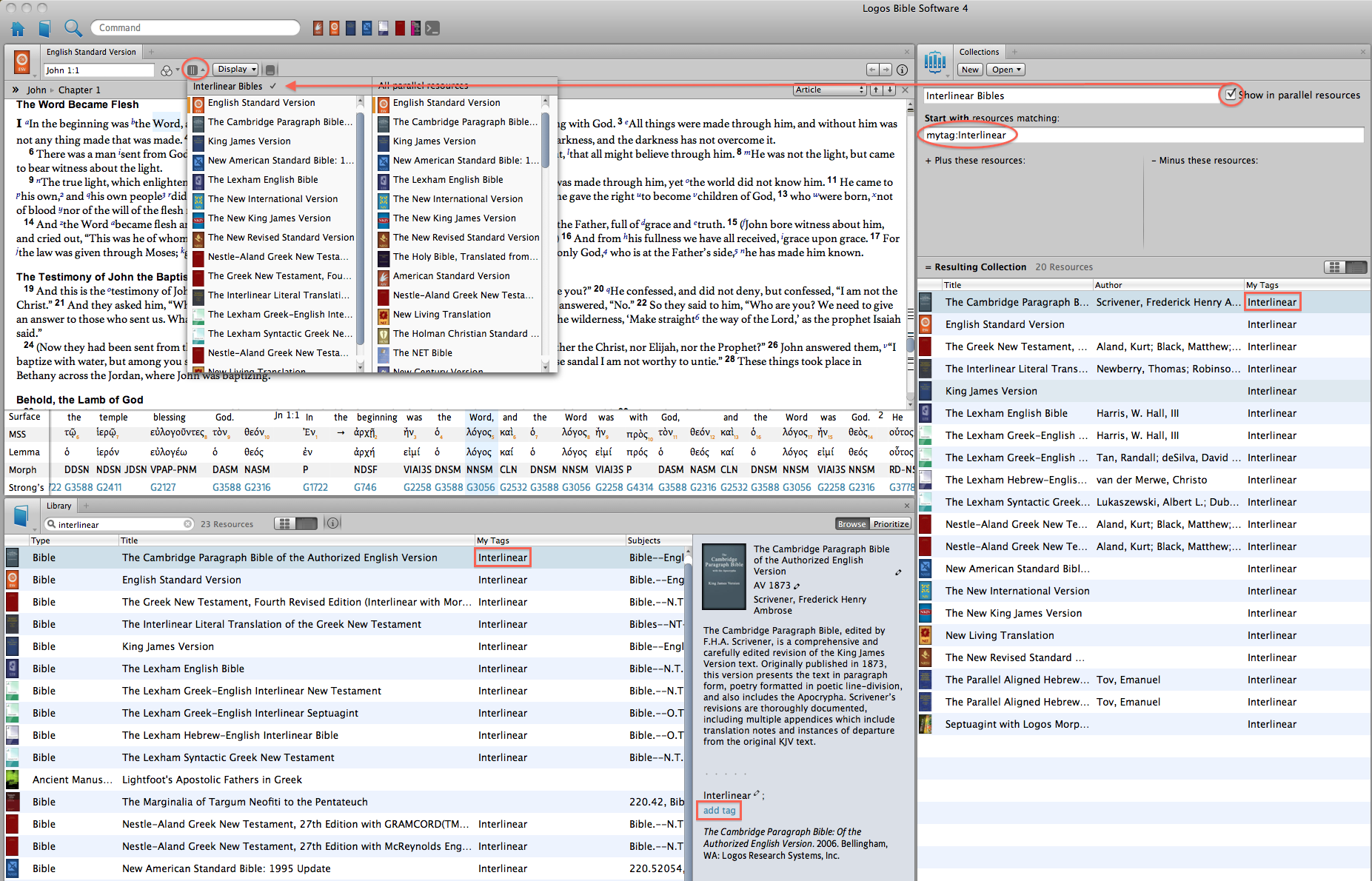Open the ESV shortcut icon in shortcuts bar
1372x881 pixels.
(334, 28)
